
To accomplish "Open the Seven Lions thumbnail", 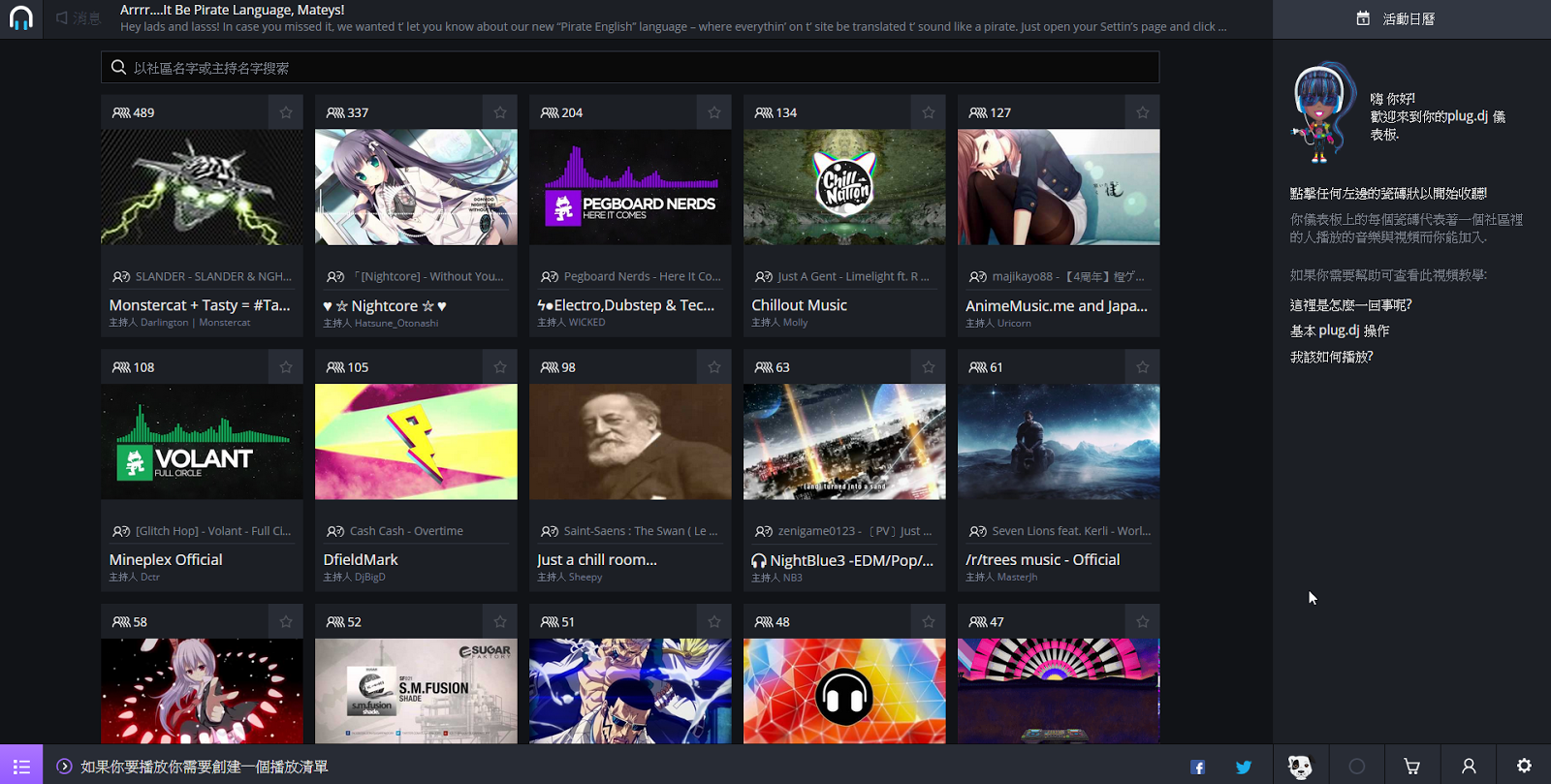I will 1059,442.
